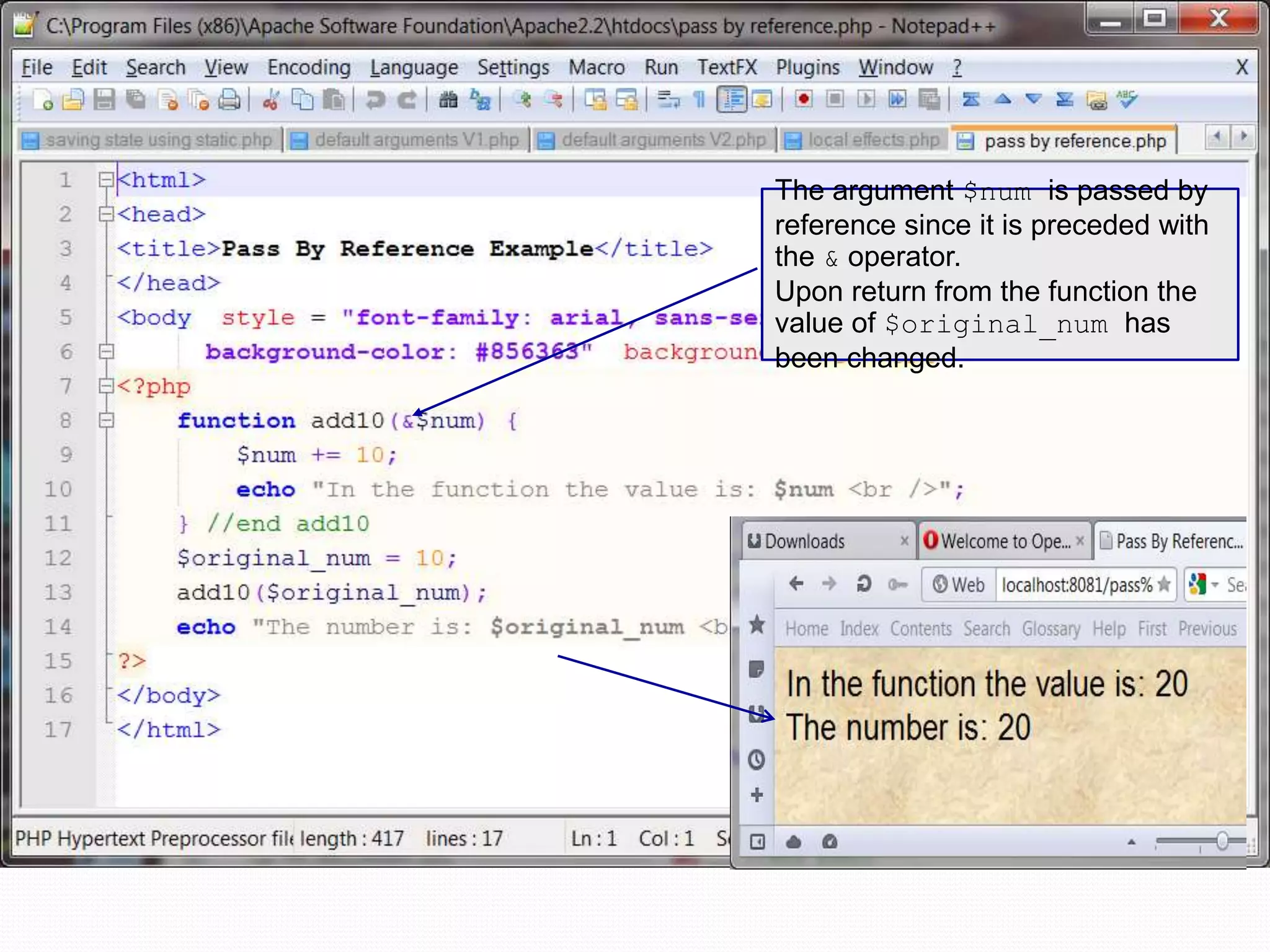The image size is (1270, 952).
Task: Start macro recording with red record icon
Action: (x=804, y=100)
